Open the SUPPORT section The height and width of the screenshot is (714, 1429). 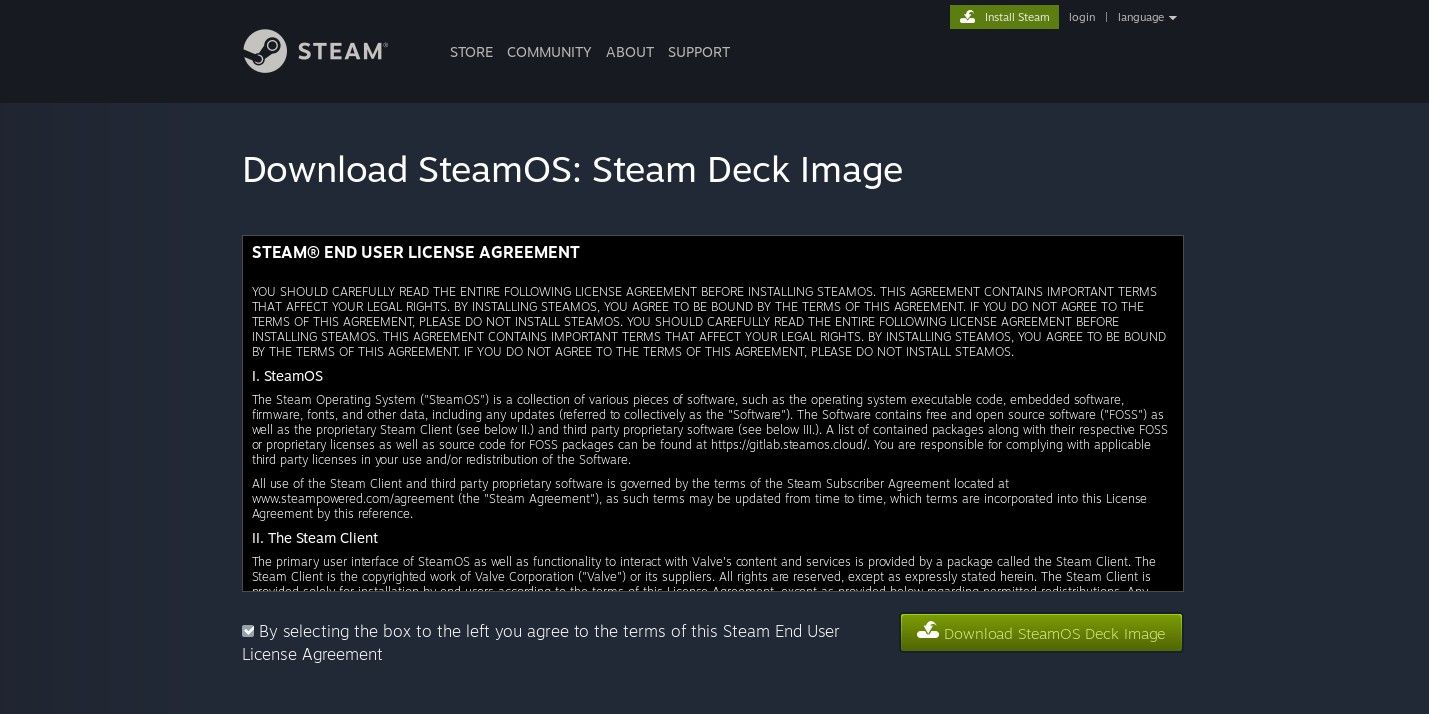click(x=698, y=52)
